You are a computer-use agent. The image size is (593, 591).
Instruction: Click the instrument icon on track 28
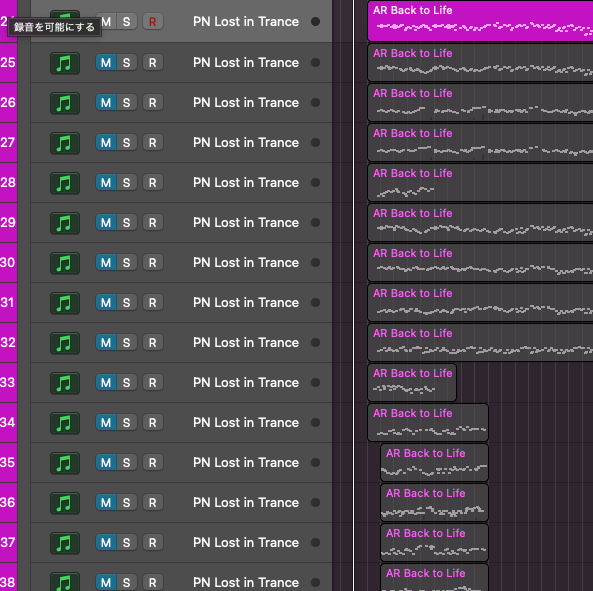tap(65, 183)
